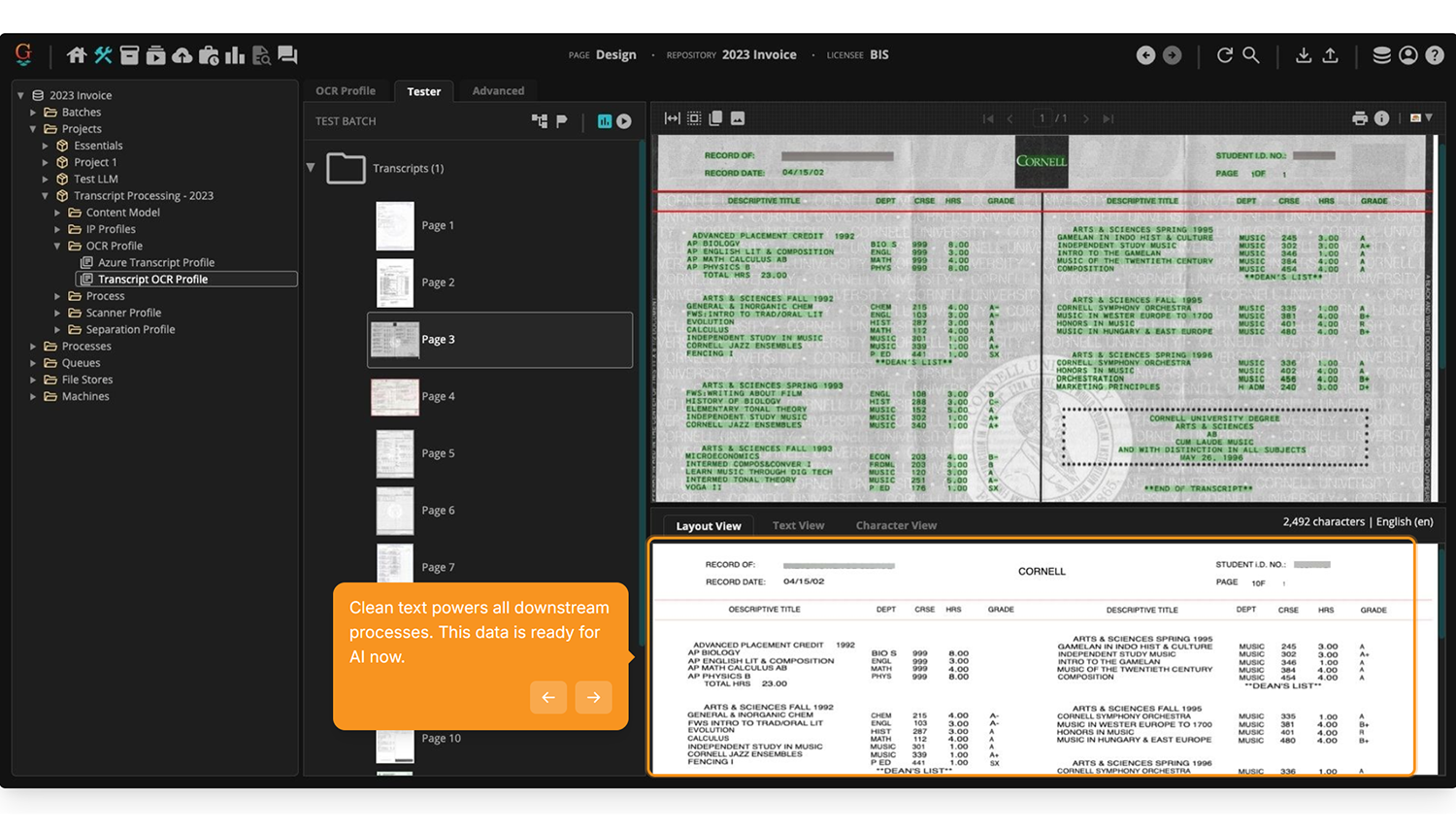Select the File Stores folder
Viewport: 1456px width, 831px height.
pos(87,380)
